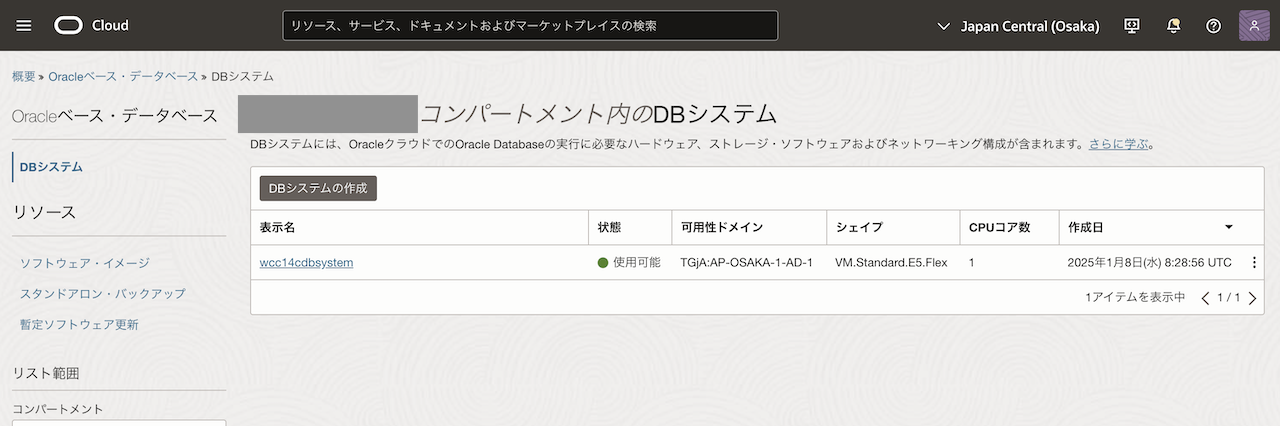Viewport: 1280px width, 426px height.
Task: Click the Oracle Cloud logo
Action: [91, 26]
